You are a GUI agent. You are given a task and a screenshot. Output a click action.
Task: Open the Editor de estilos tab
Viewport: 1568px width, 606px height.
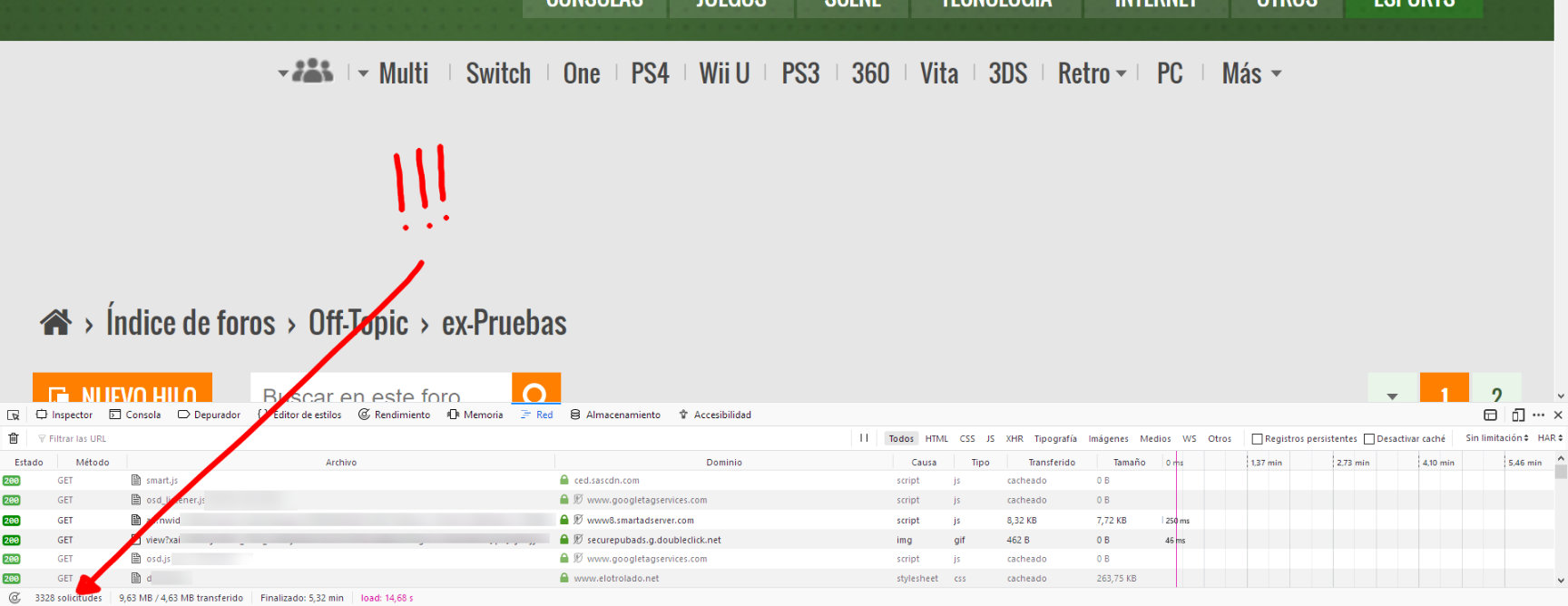click(300, 415)
